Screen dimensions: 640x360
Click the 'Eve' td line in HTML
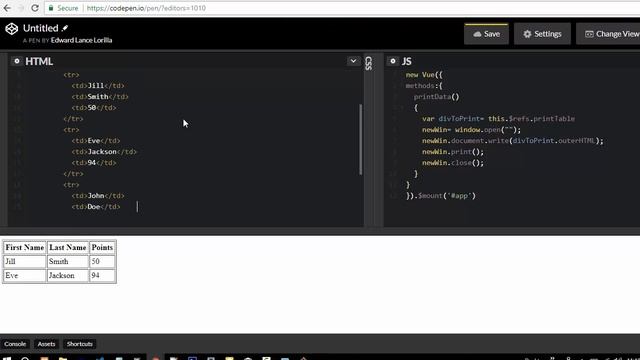click(x=96, y=141)
